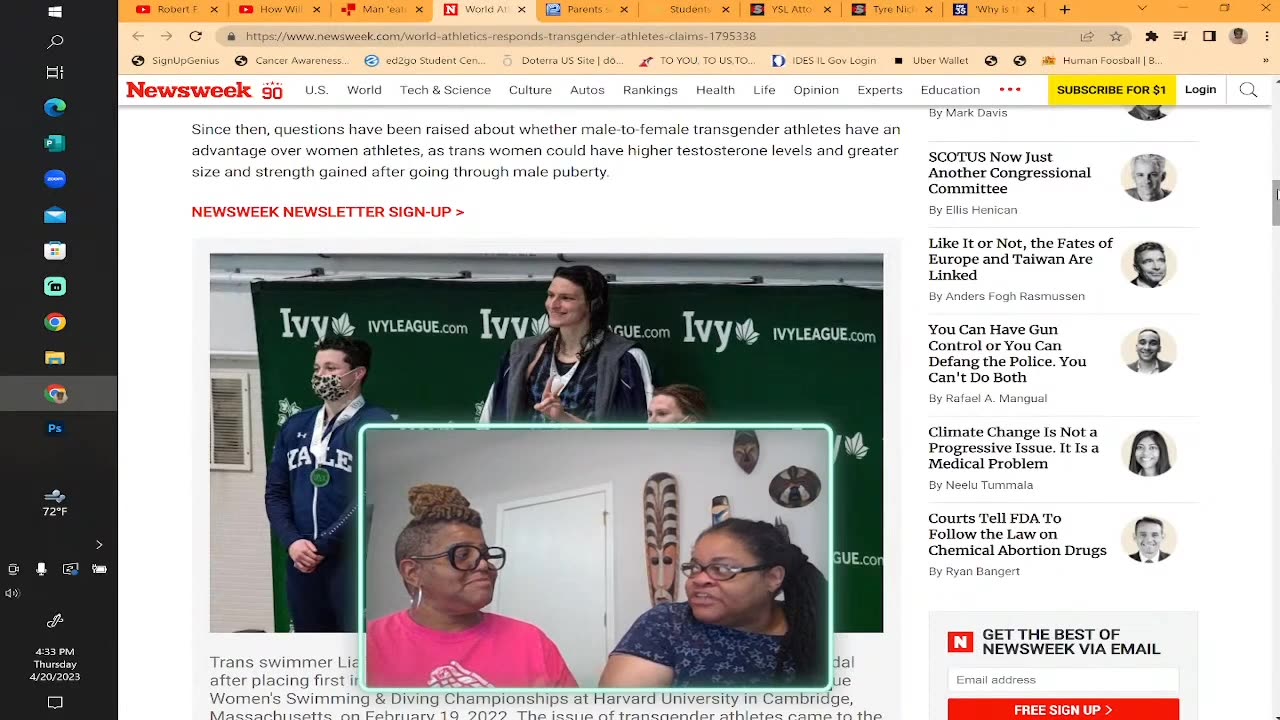Click the Free Sign Up button
Viewport: 1280px width, 720px height.
(x=1063, y=710)
